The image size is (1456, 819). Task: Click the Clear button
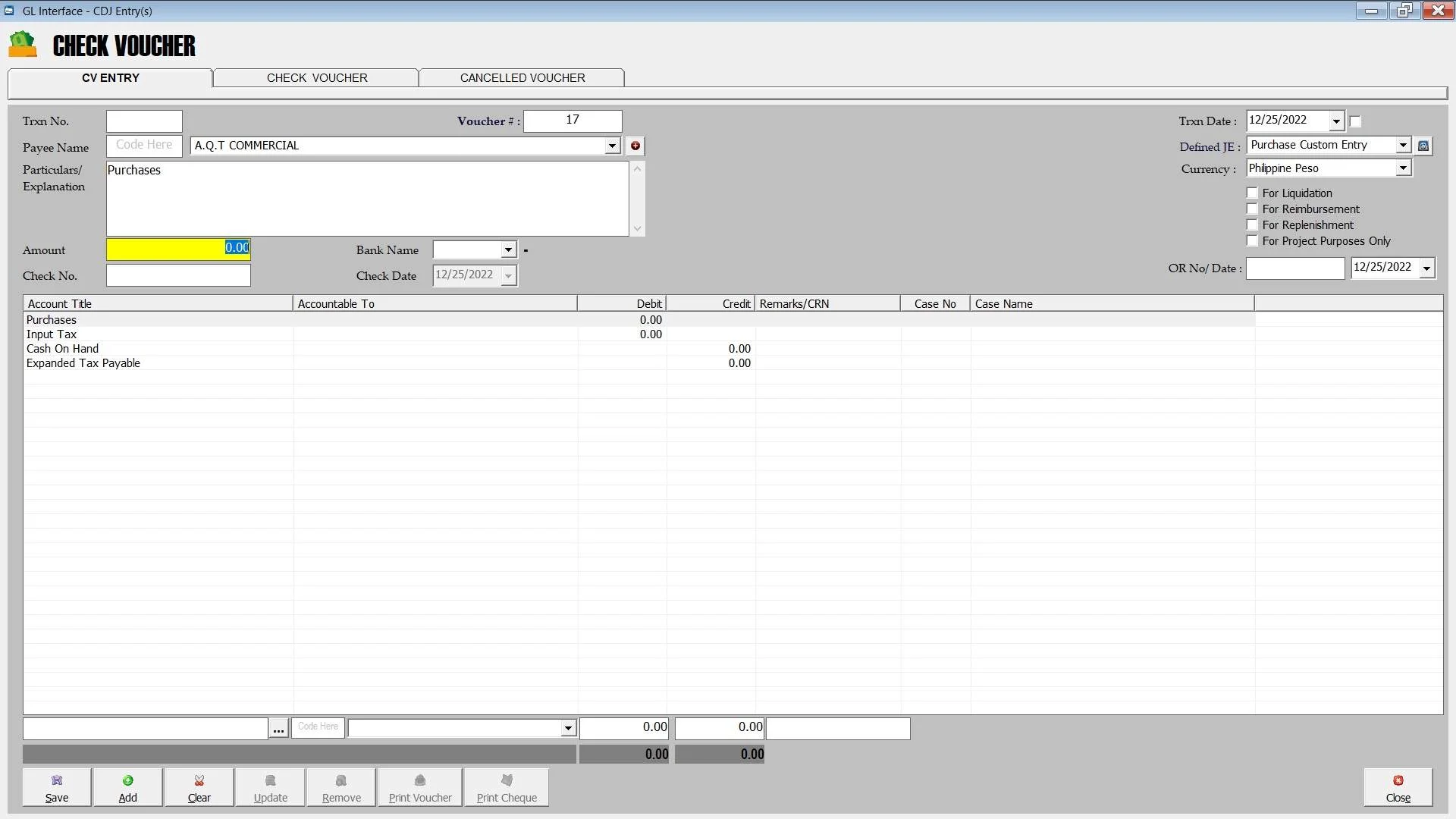point(199,787)
